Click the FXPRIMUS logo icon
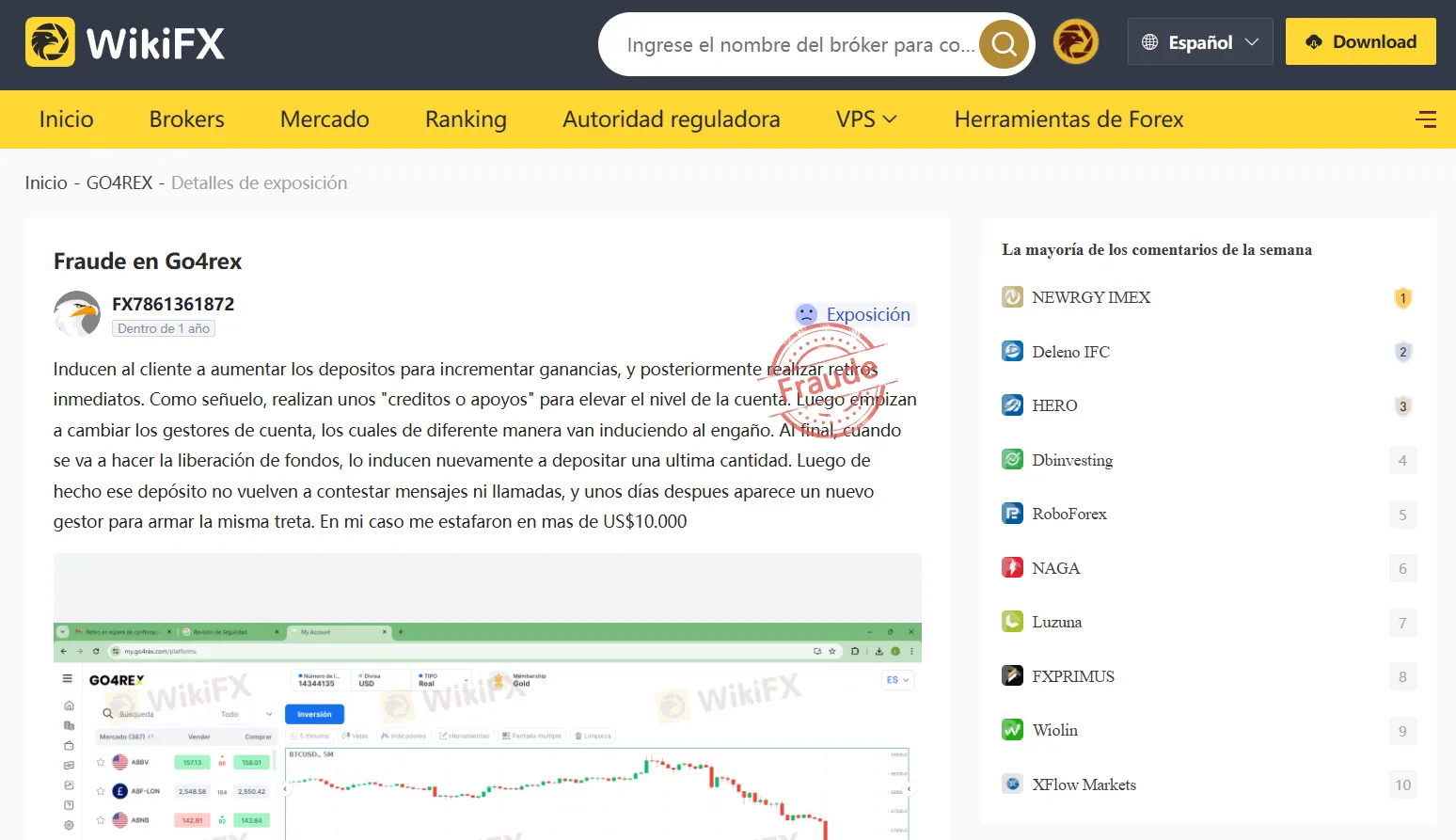Screen dimensions: 1456x840 pyautogui.click(x=1012, y=675)
